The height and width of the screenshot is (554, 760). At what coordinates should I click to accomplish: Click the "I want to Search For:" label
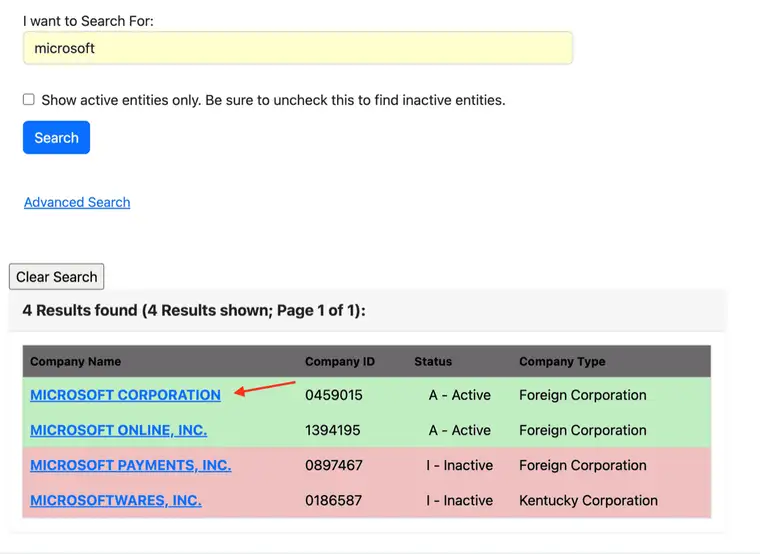pyautogui.click(x=88, y=21)
